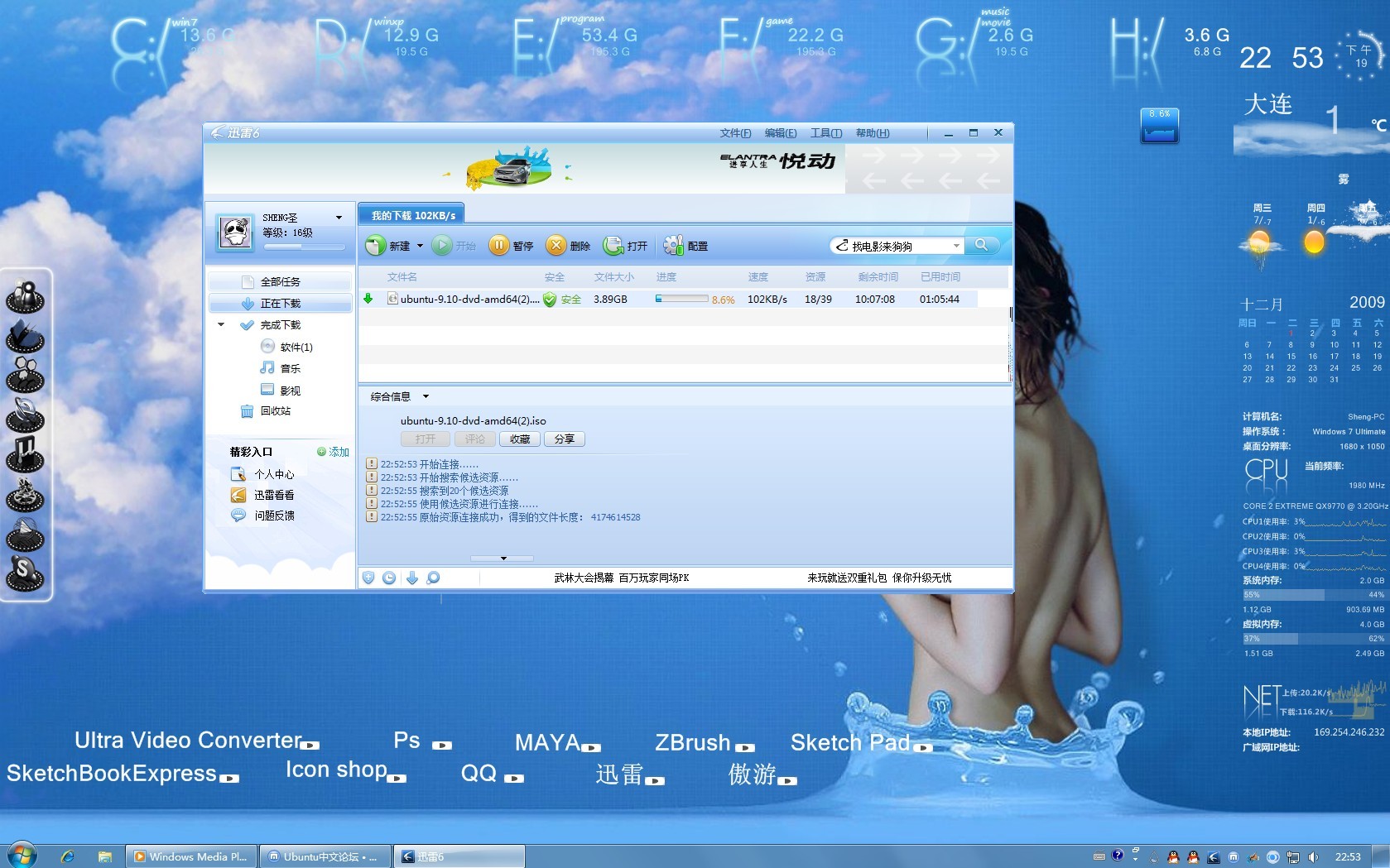Select 完成下载 category
This screenshot has width=1390, height=868.
pyautogui.click(x=280, y=324)
